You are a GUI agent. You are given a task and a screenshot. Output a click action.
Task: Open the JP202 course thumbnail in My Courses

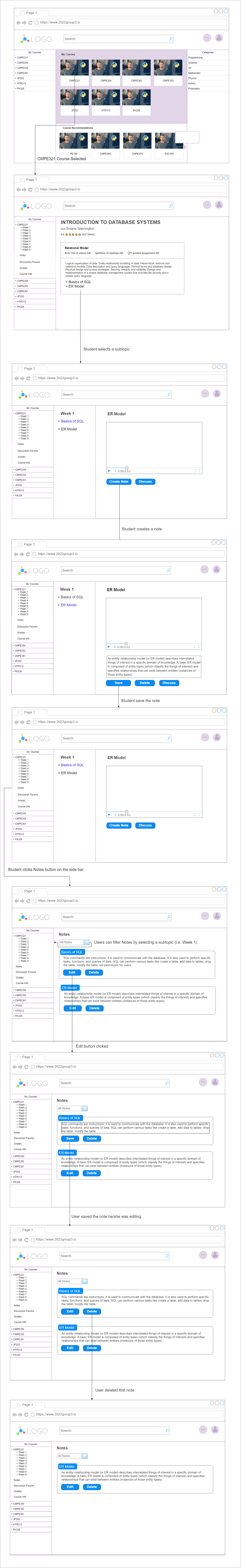tap(74, 97)
